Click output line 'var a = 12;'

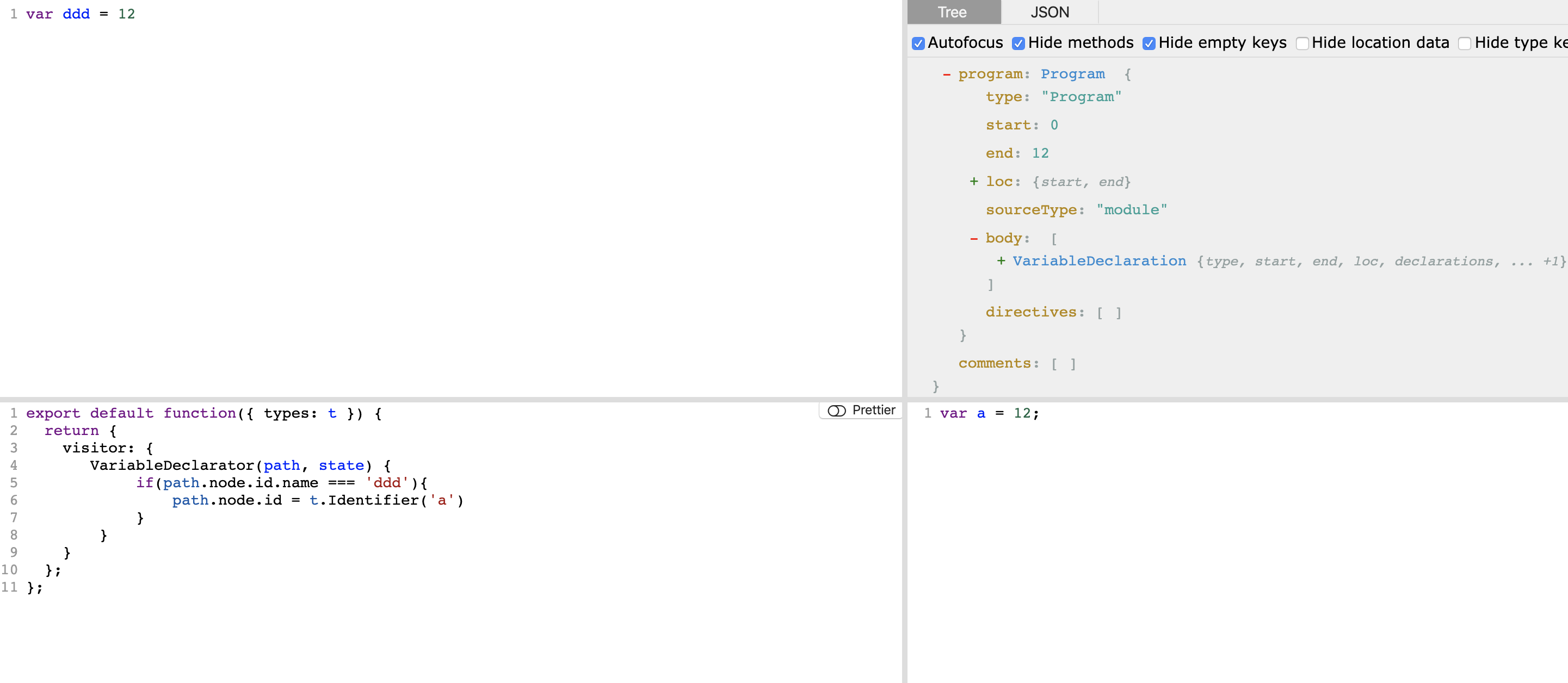tap(989, 414)
